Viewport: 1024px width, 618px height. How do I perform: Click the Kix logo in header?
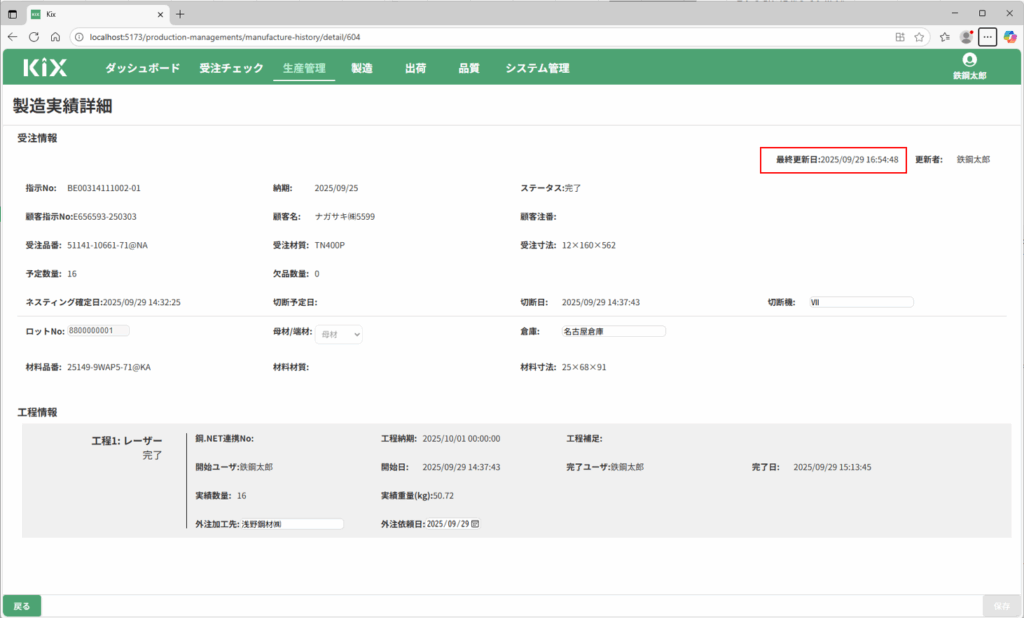coord(45,68)
